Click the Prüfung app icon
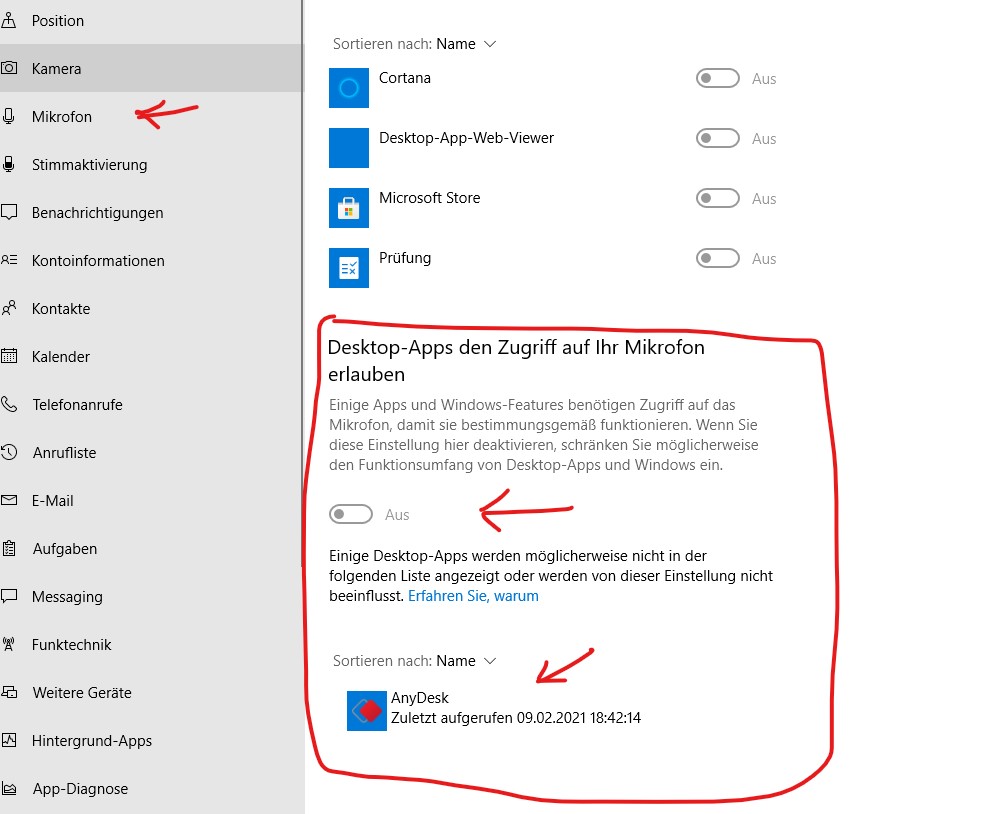Viewport: 989px width, 814px height. [x=349, y=267]
